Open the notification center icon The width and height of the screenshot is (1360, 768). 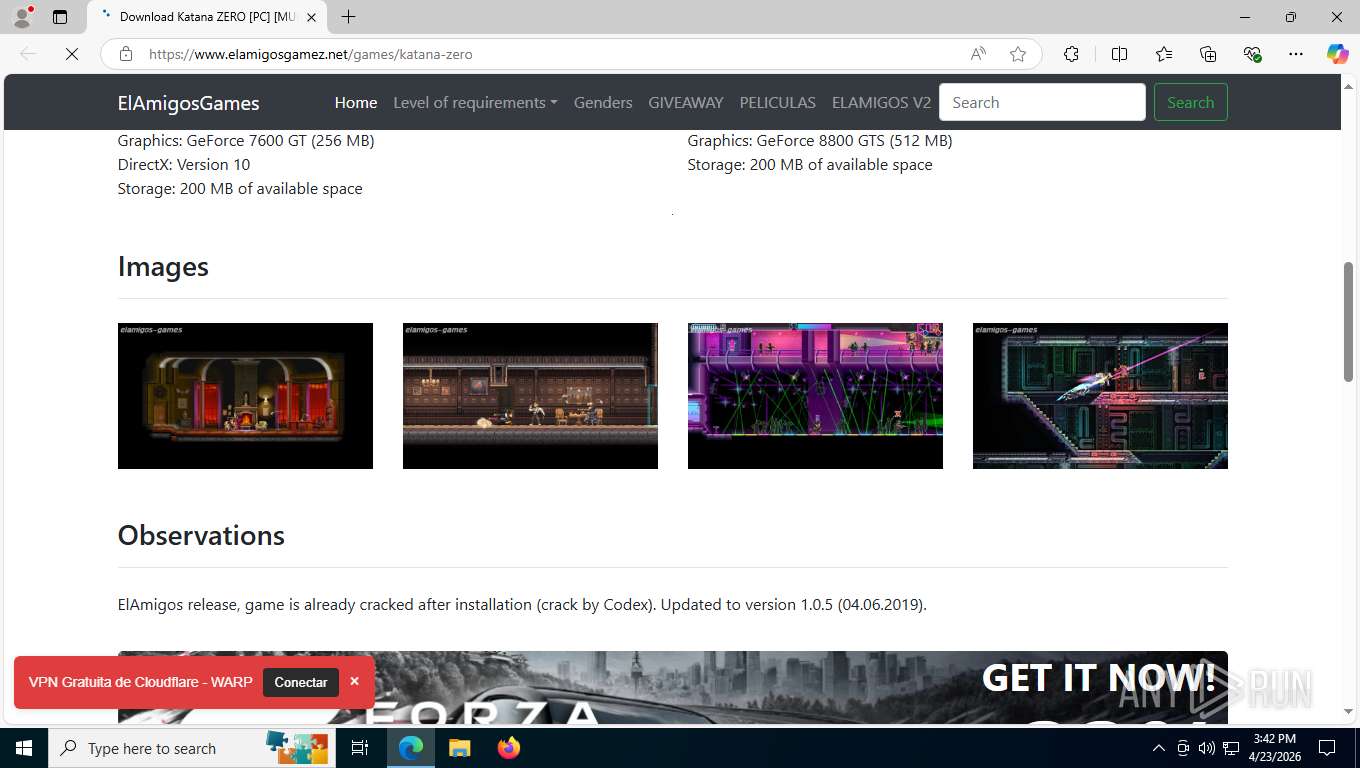point(1327,748)
